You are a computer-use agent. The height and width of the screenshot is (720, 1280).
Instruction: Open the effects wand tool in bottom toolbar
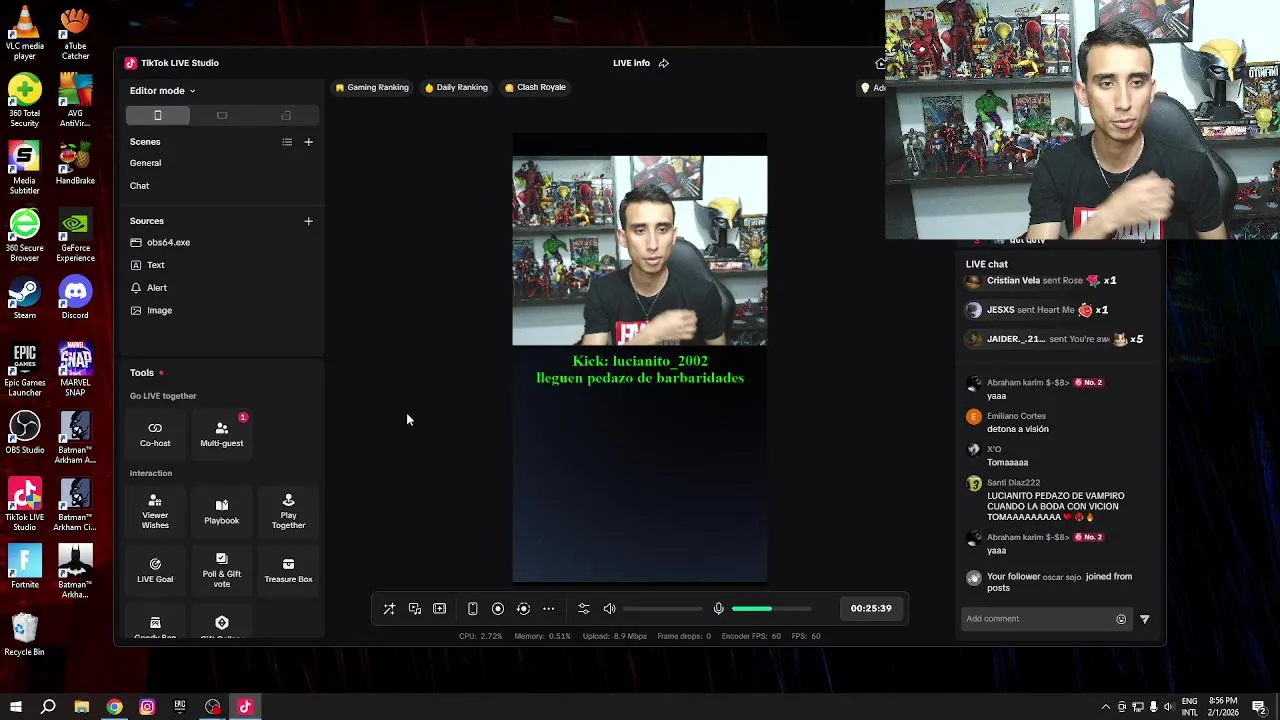(389, 608)
